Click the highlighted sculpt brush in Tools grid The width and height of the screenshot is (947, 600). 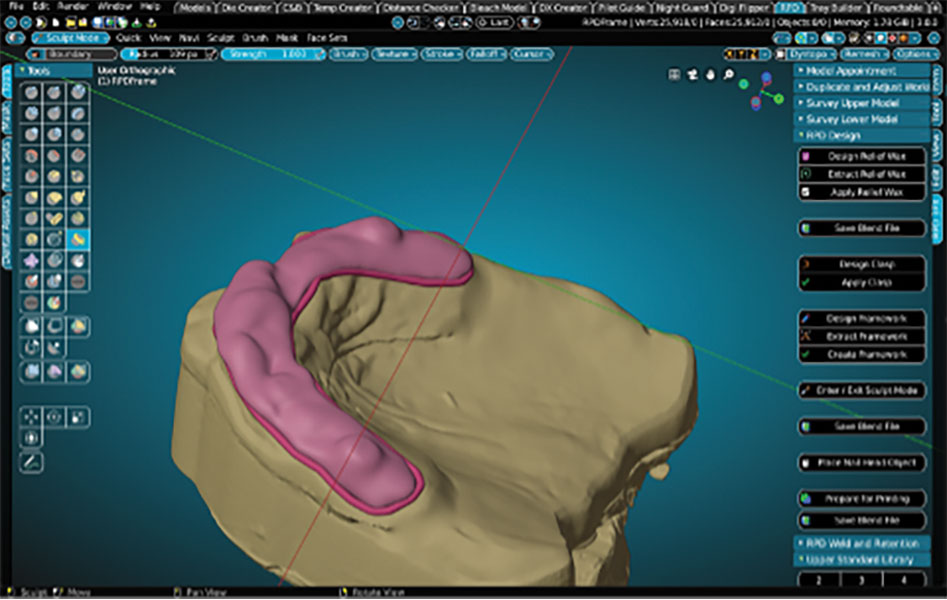point(76,239)
